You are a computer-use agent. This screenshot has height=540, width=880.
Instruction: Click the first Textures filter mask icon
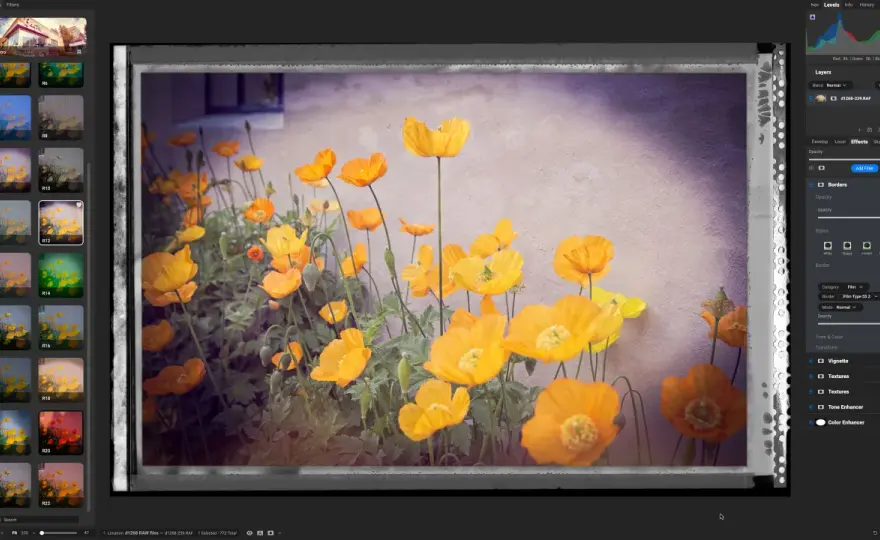pos(821,376)
